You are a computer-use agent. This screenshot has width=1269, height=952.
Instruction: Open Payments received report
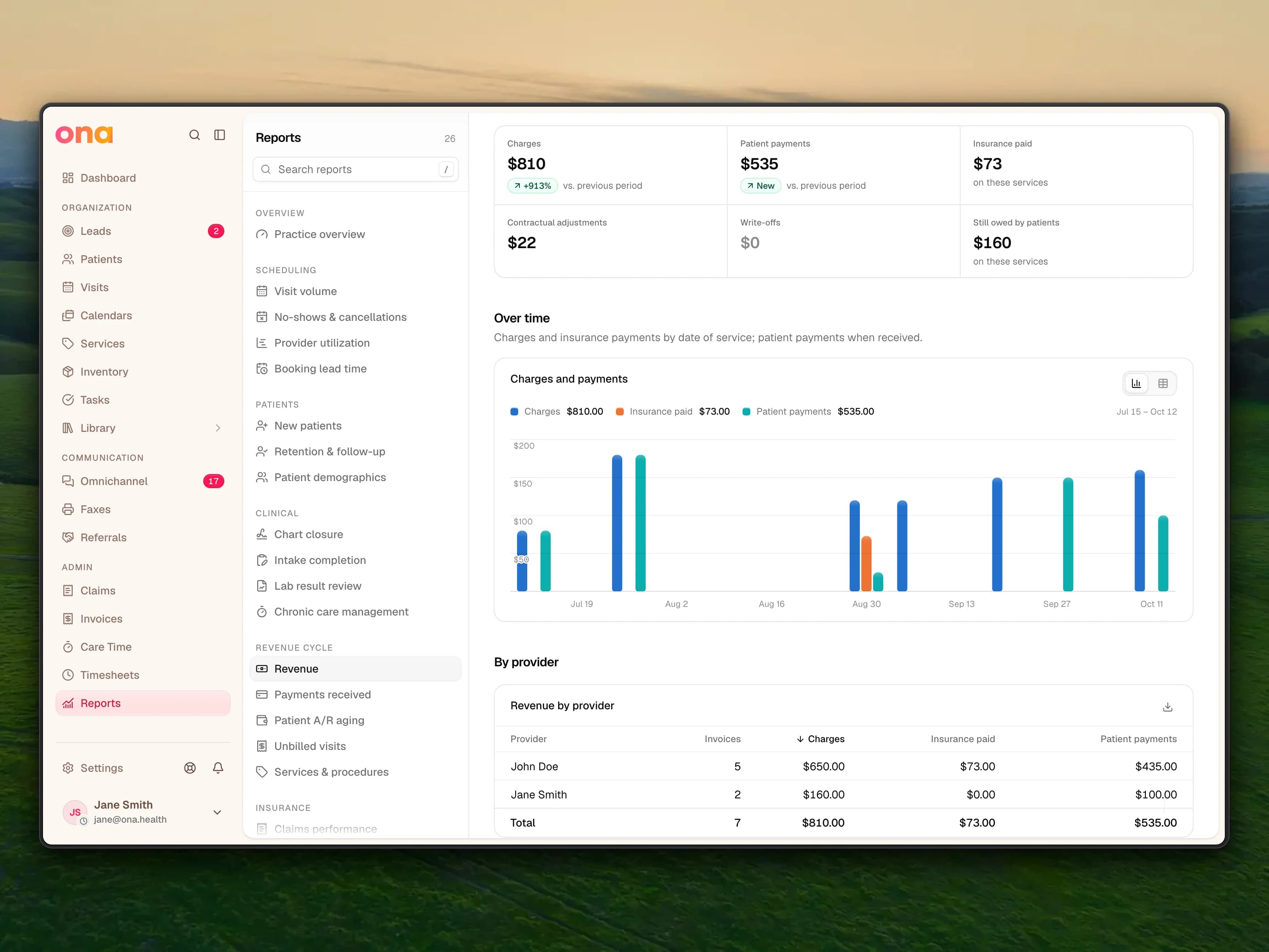point(356,694)
